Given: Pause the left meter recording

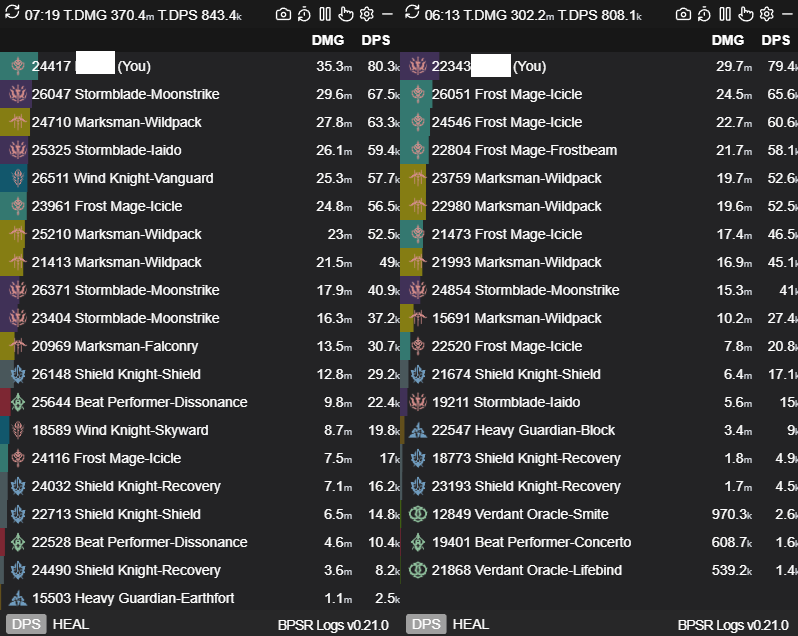Looking at the screenshot, I should 325,14.
